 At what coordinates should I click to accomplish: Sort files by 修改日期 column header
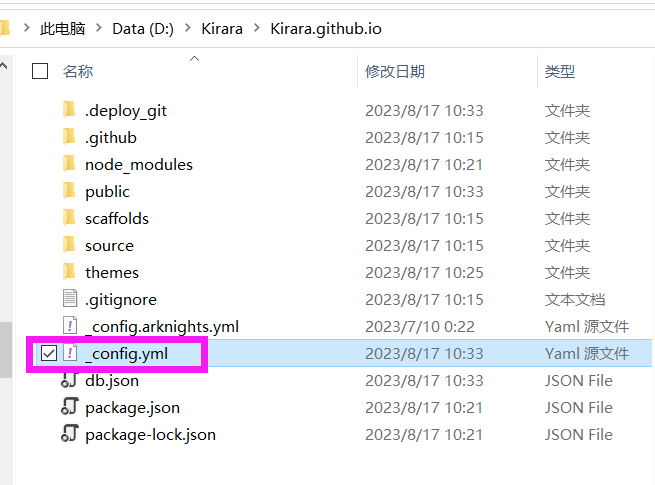tap(394, 71)
